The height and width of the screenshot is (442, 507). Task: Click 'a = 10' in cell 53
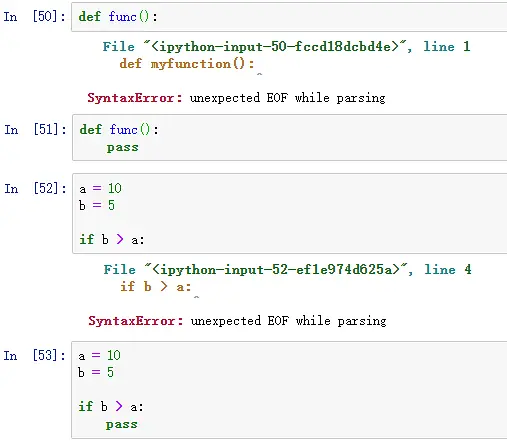(99, 355)
